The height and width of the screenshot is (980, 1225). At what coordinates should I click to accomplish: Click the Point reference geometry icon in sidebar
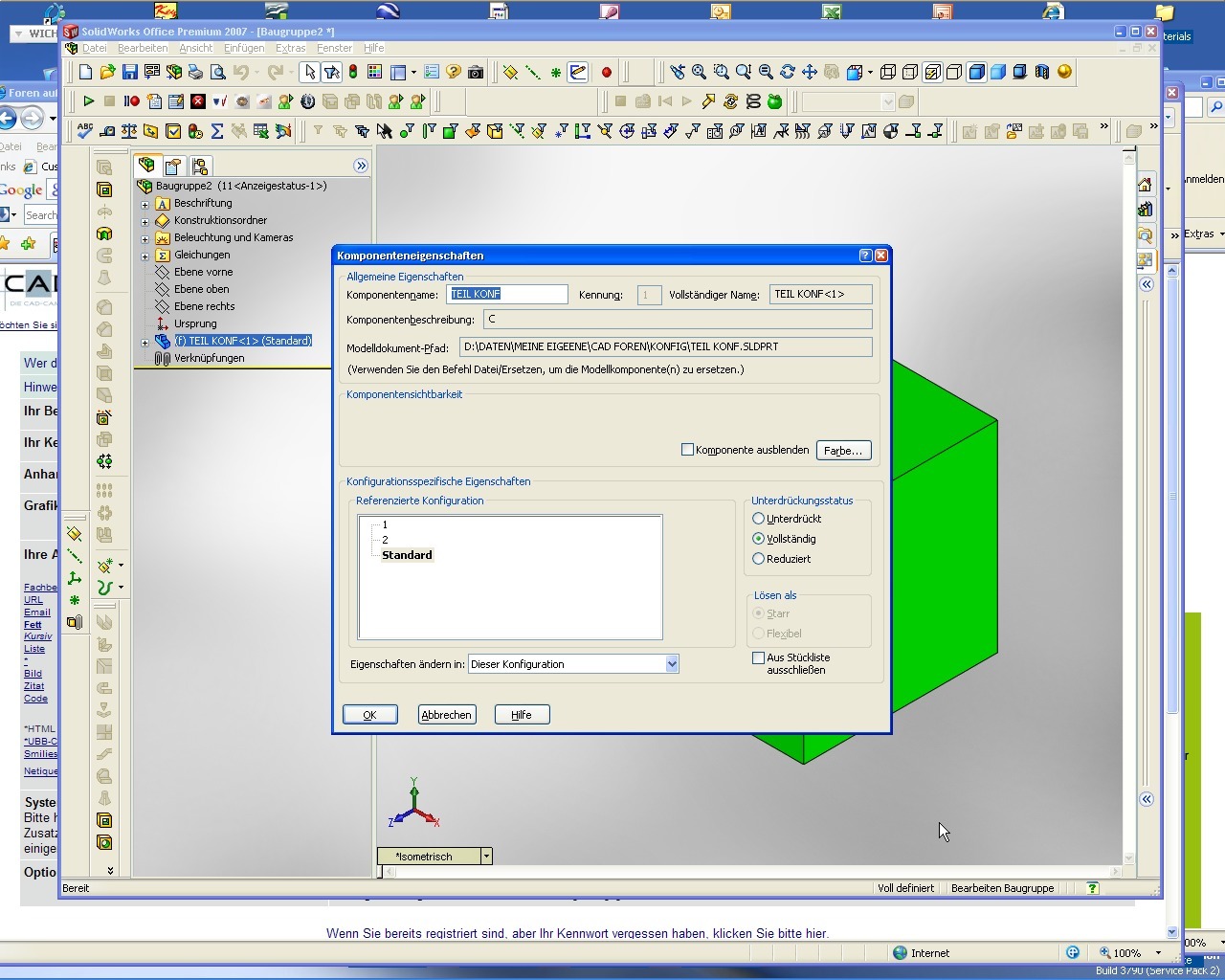[x=75, y=600]
